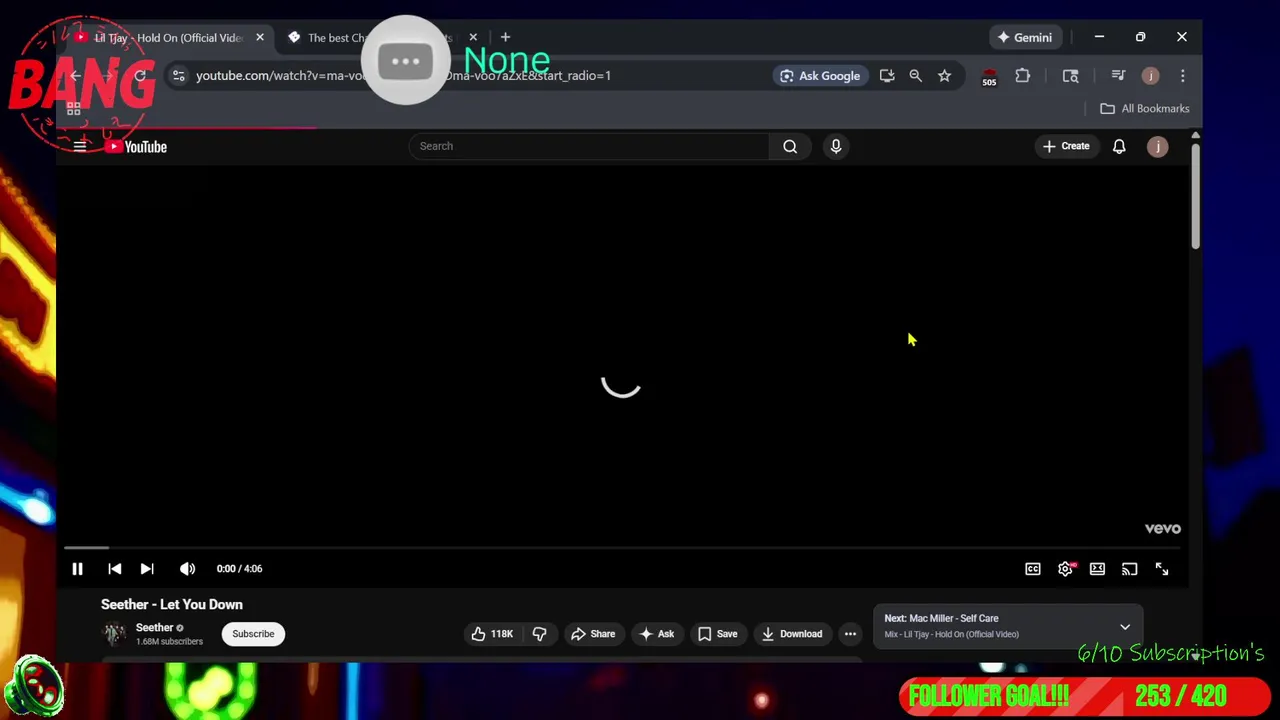The image size is (1280, 720).
Task: Open Seether channel avatar
Action: (x=114, y=634)
